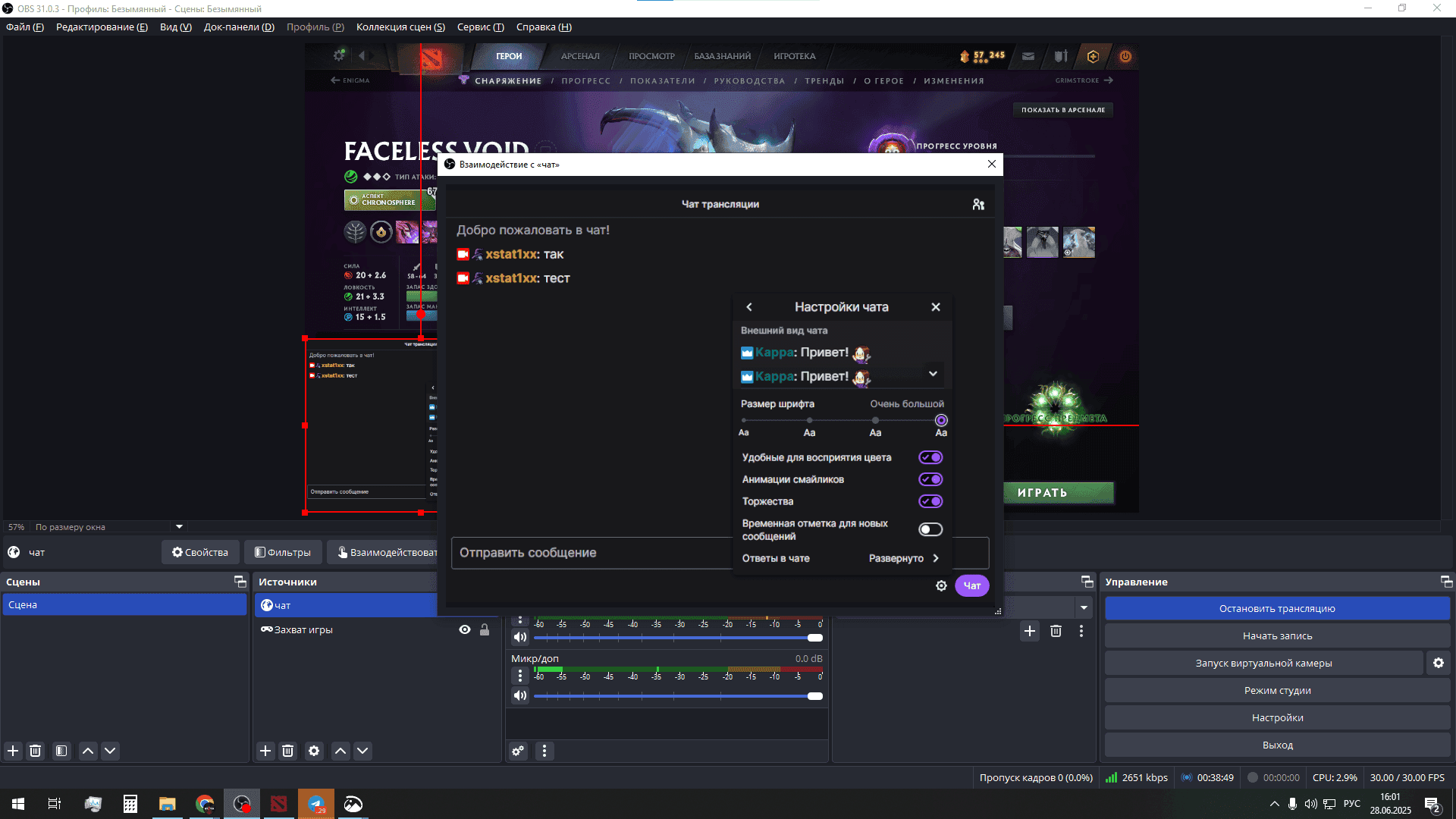Hide the Захват игры source via eye icon

pos(465,629)
